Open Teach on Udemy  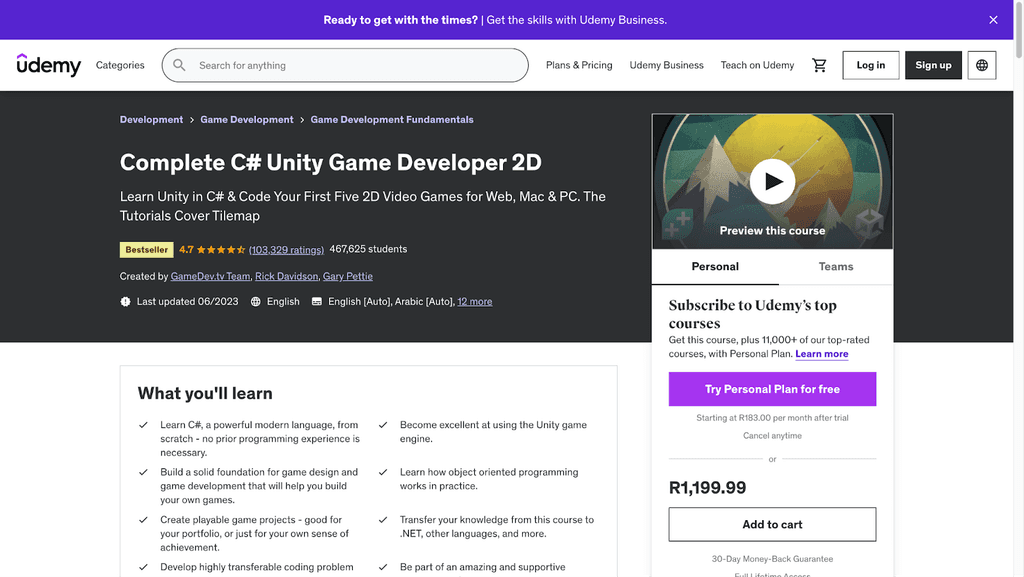(x=757, y=64)
